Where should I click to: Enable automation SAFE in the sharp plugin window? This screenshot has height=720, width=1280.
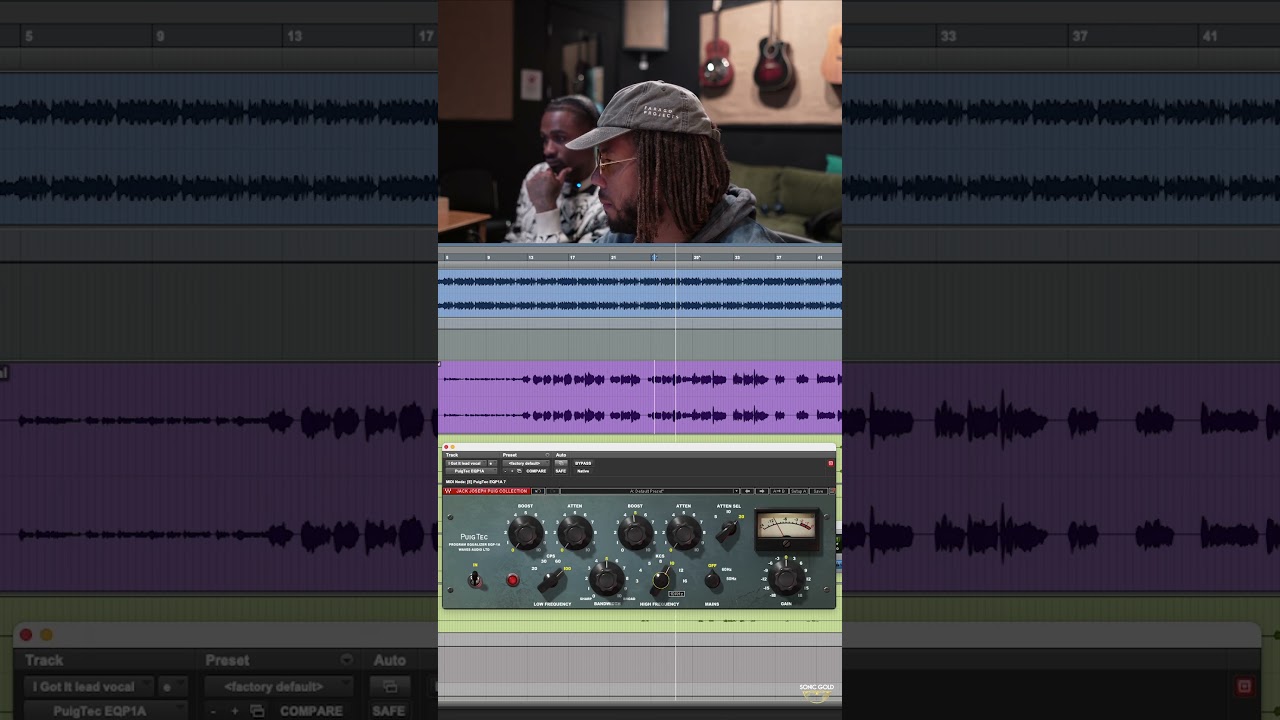[561, 471]
